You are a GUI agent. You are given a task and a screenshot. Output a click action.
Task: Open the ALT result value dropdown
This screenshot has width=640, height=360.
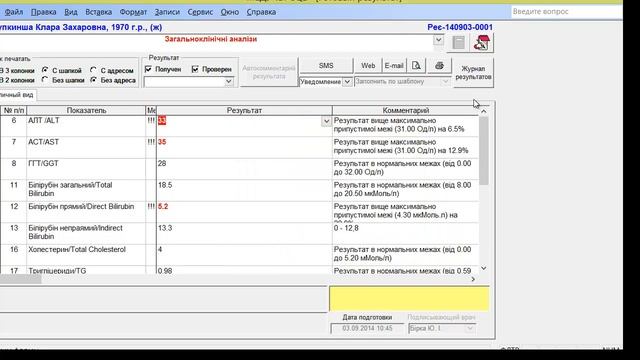click(x=326, y=121)
